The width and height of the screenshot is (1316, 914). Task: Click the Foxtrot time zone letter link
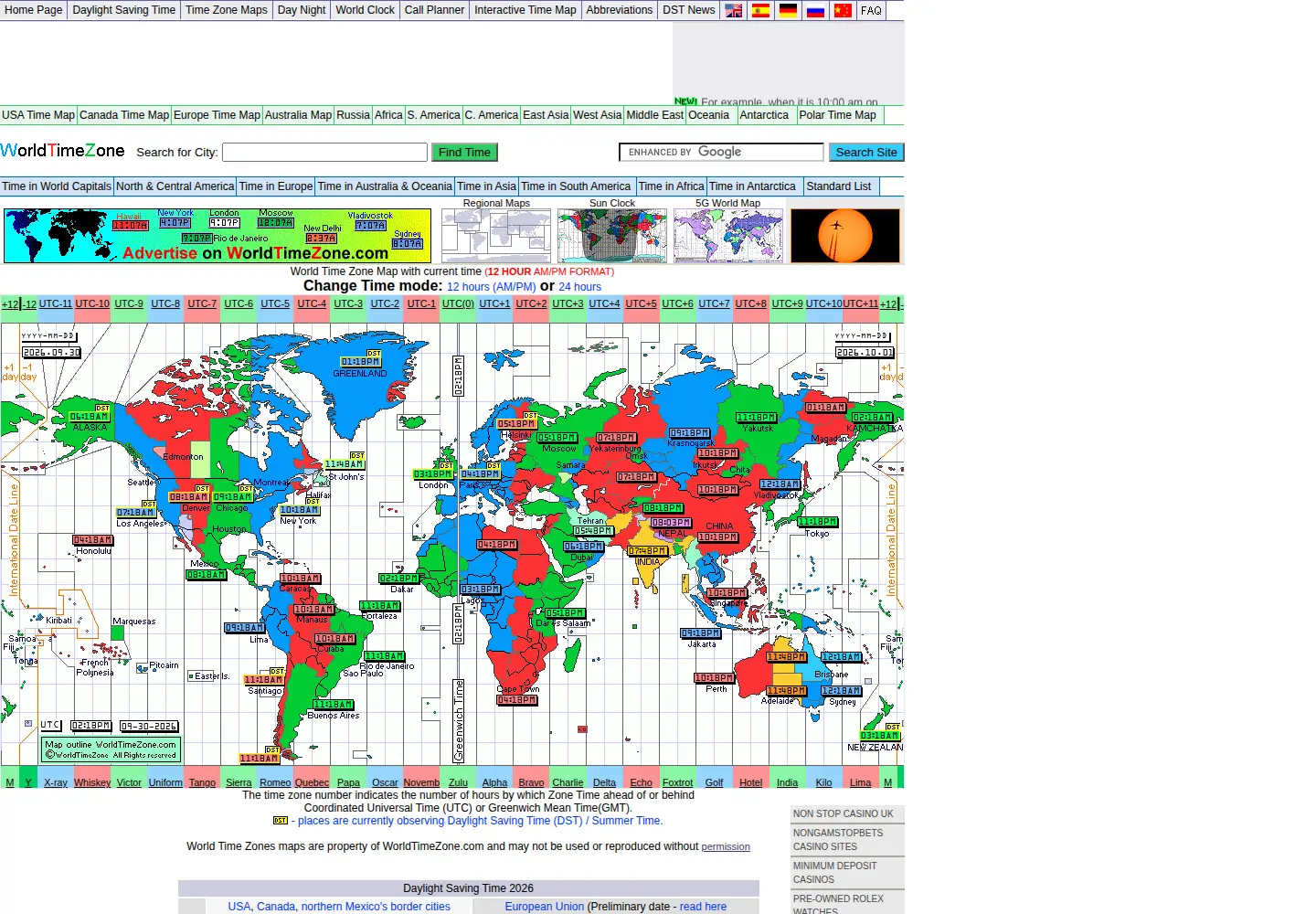(677, 782)
